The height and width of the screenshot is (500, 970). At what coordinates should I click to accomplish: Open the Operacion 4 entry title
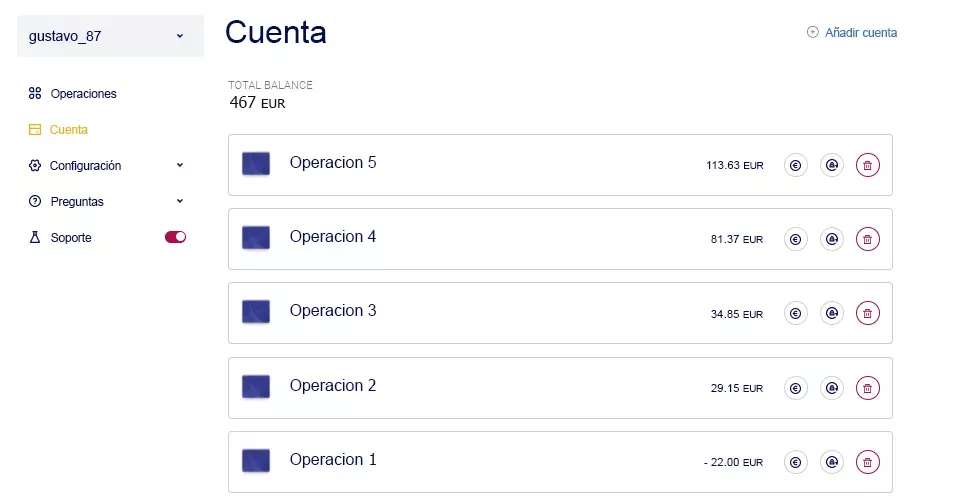click(x=333, y=237)
